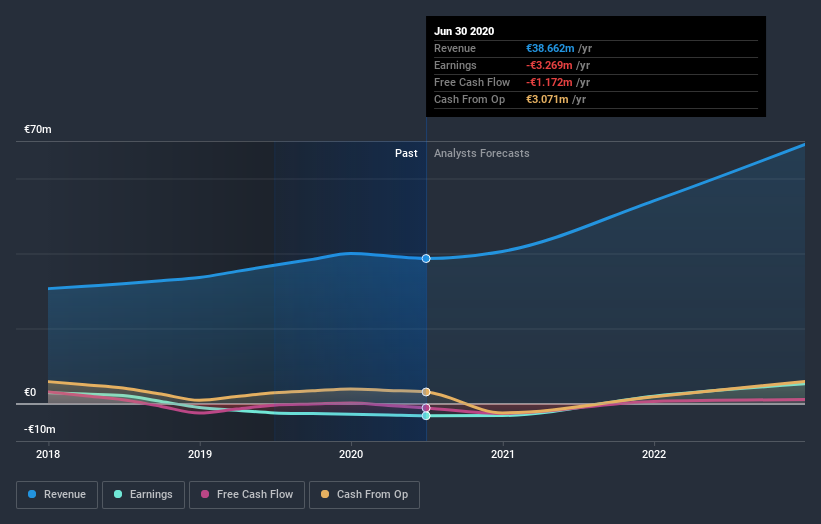The image size is (821, 524).
Task: Click the Revenue data point marker at Jun 2020
Action: [x=426, y=259]
